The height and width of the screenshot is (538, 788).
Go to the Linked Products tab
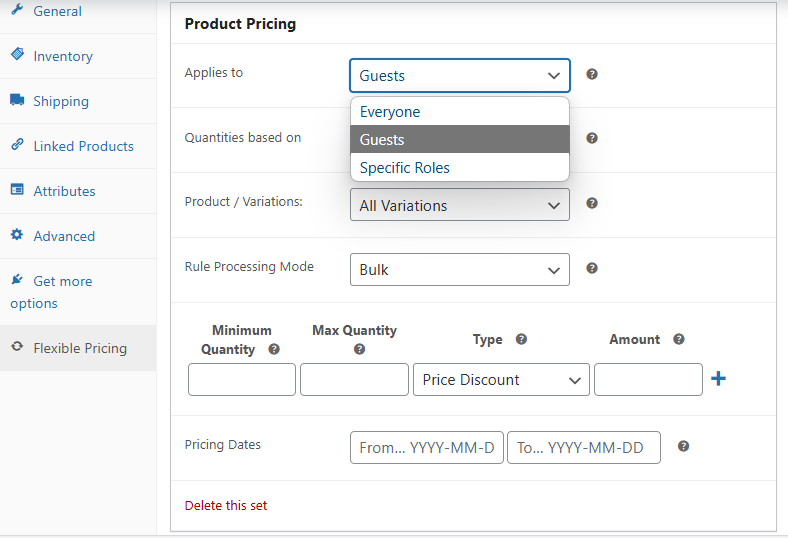[83, 147]
